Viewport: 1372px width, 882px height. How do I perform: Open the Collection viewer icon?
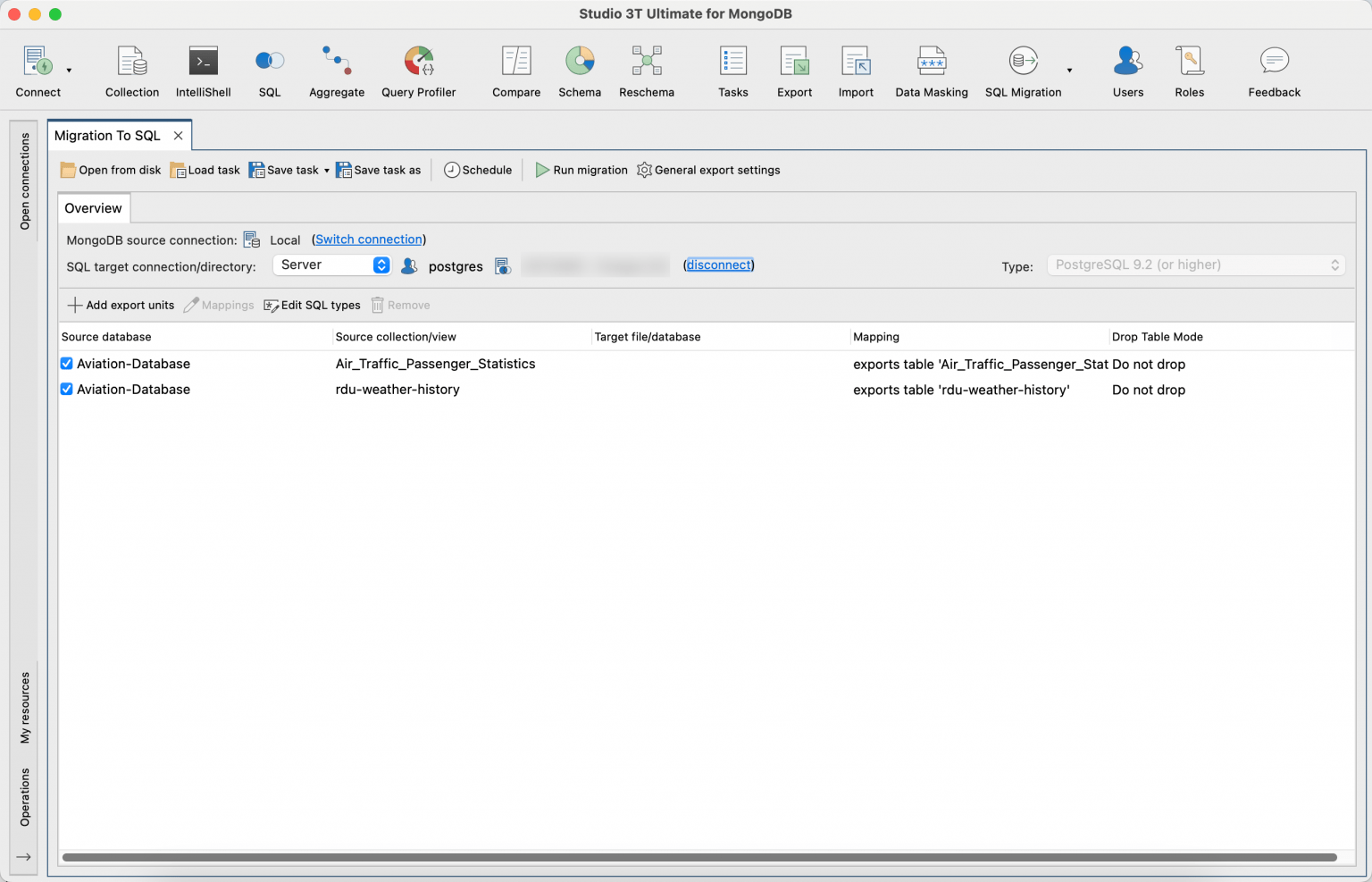point(131,70)
